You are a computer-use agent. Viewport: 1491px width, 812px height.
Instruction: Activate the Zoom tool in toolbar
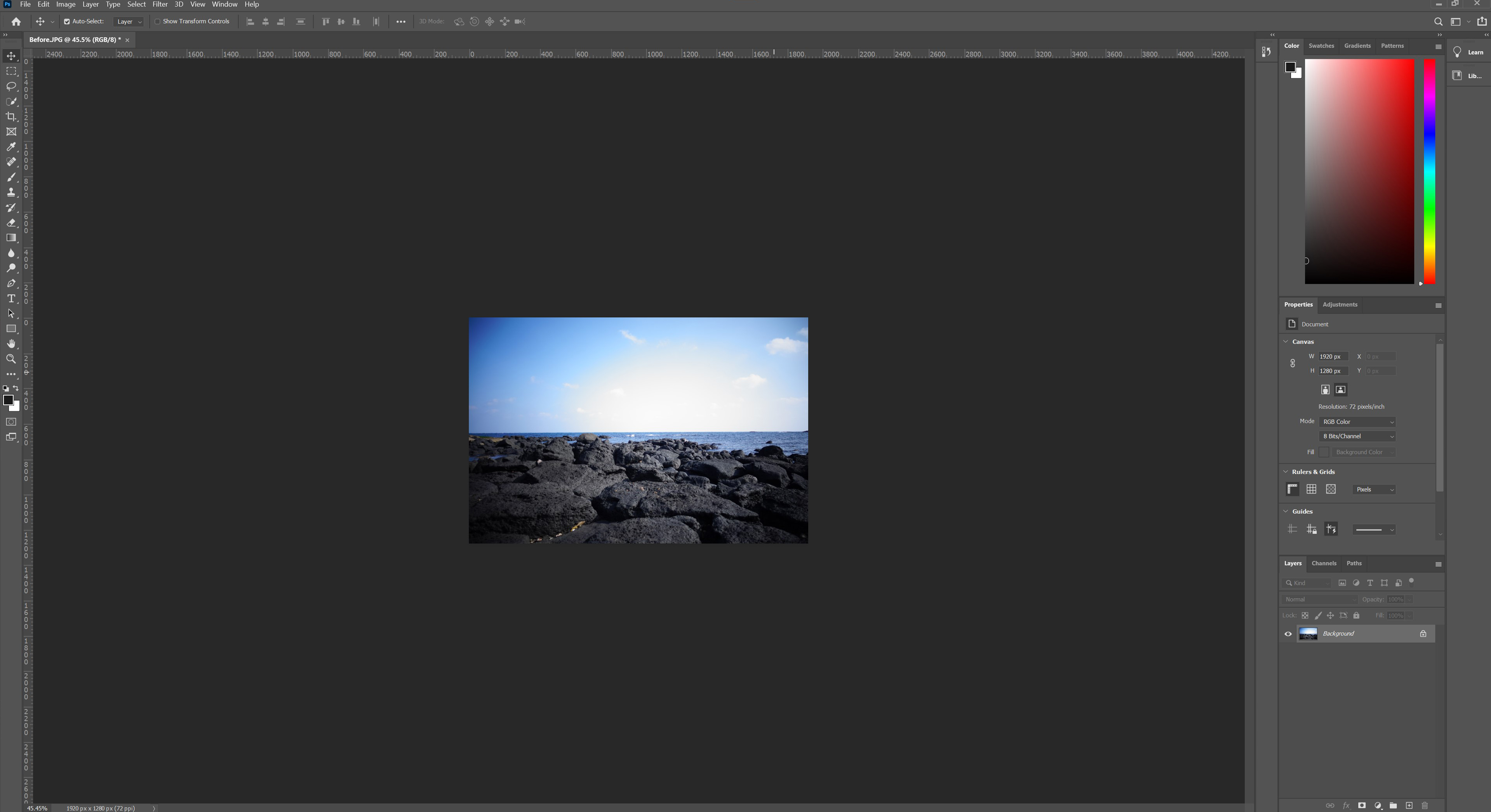click(x=11, y=359)
